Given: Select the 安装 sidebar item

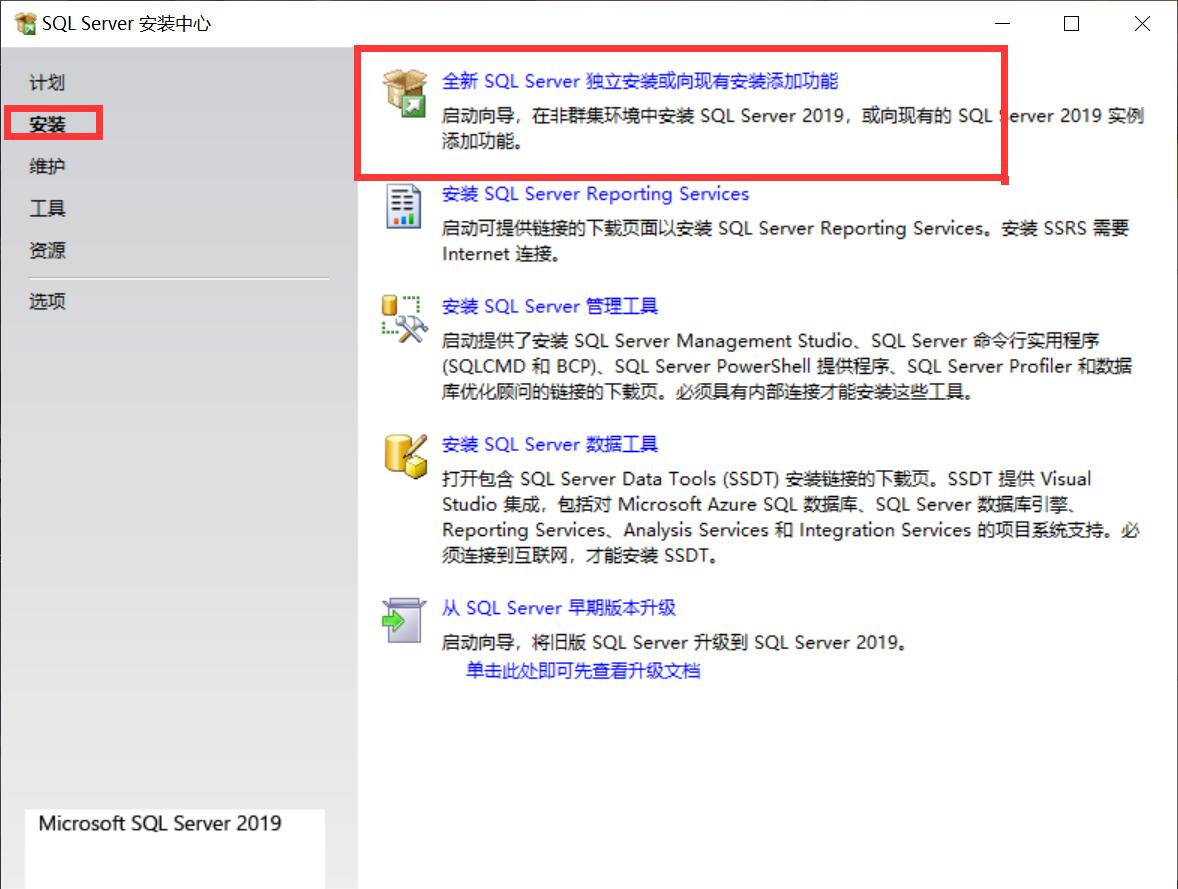Looking at the screenshot, I should (x=47, y=124).
